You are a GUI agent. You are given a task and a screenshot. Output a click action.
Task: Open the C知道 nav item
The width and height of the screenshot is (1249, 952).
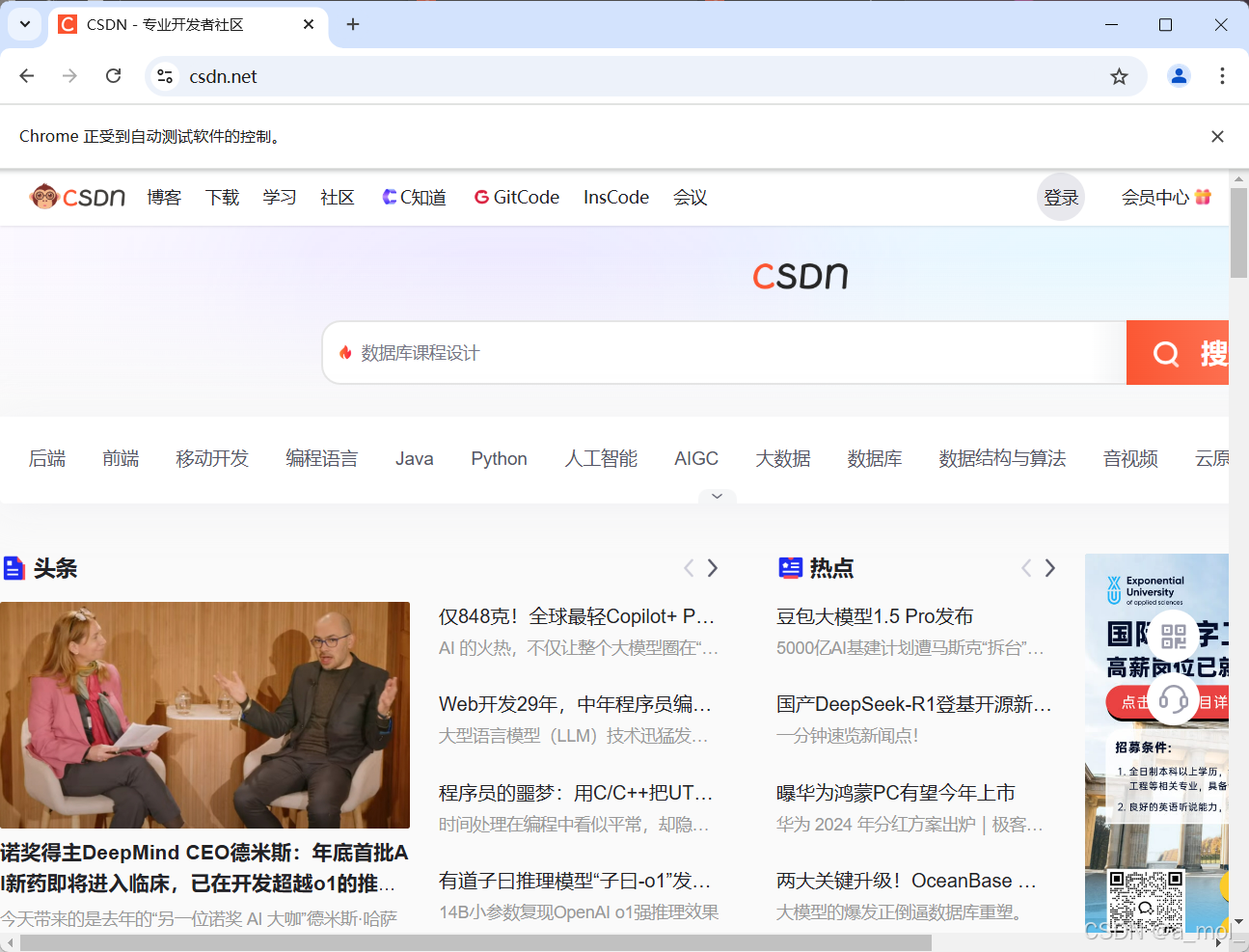point(414,197)
